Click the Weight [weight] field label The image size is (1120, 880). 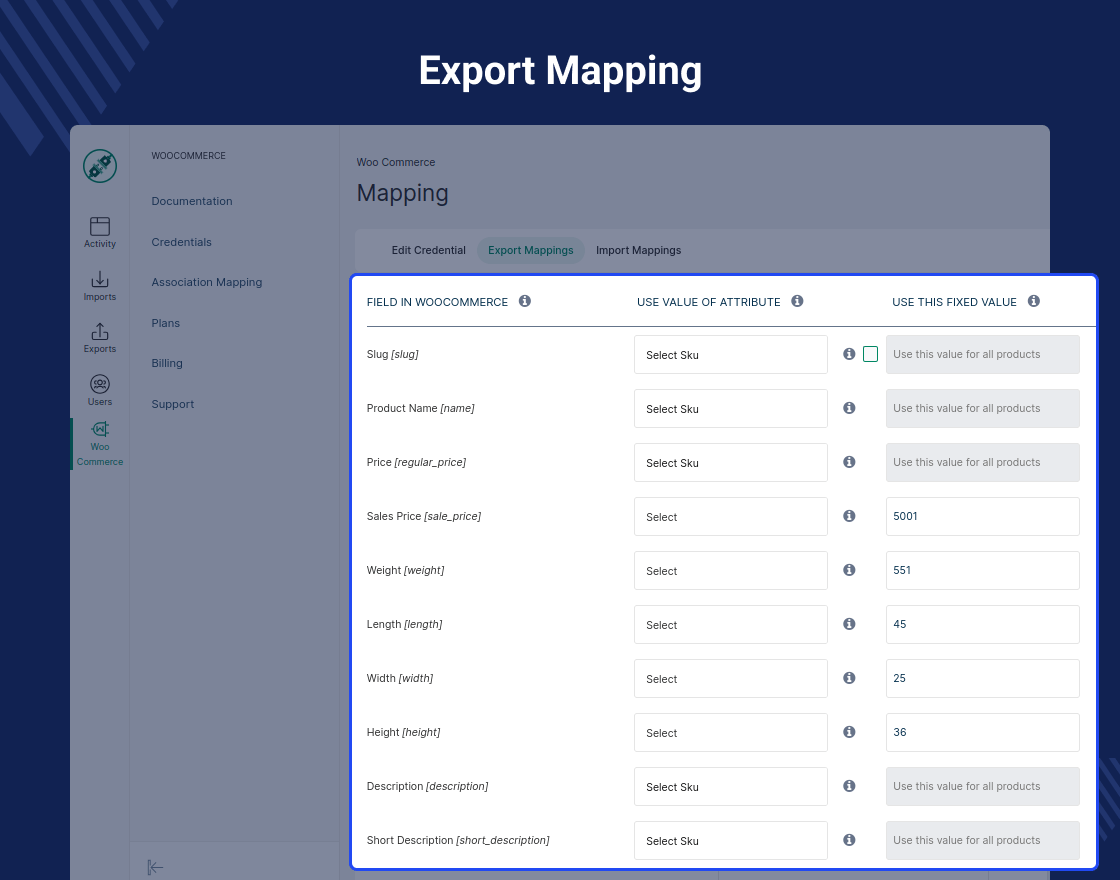(x=406, y=570)
